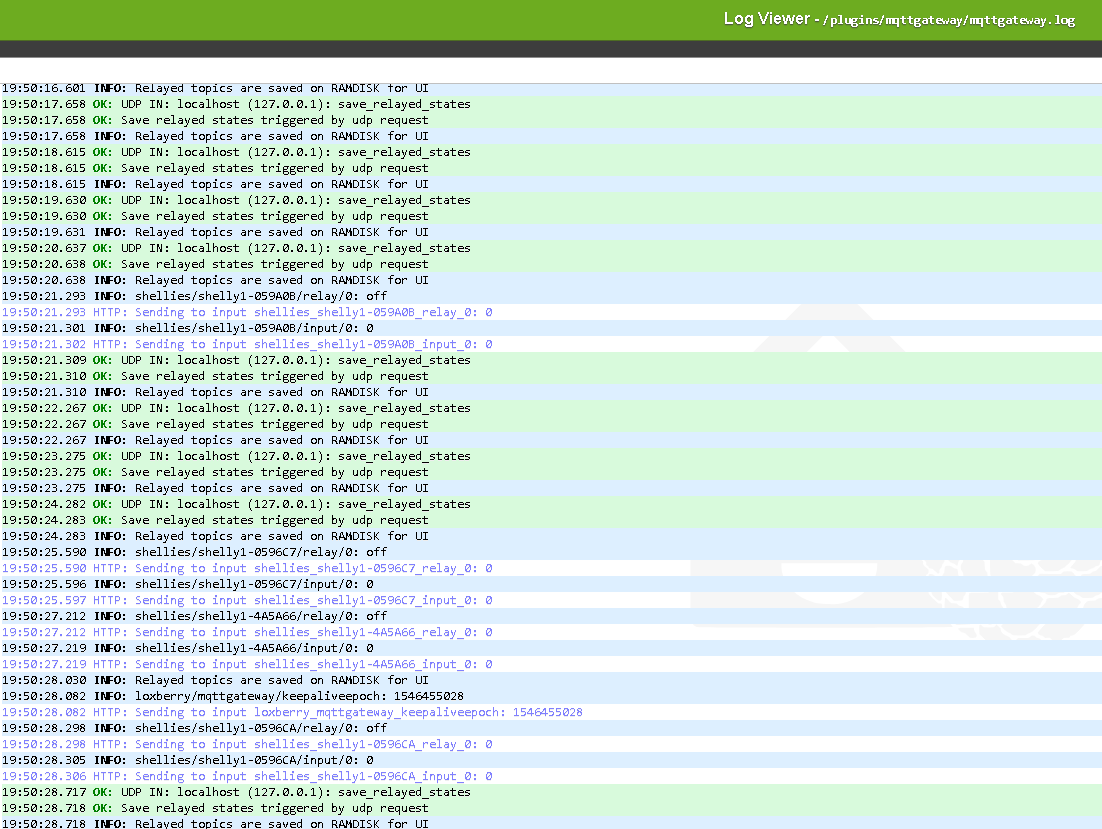1102x829 pixels.
Task: Select the shelly1-0596C7 relay/0 off INFO line
Action: 240,552
